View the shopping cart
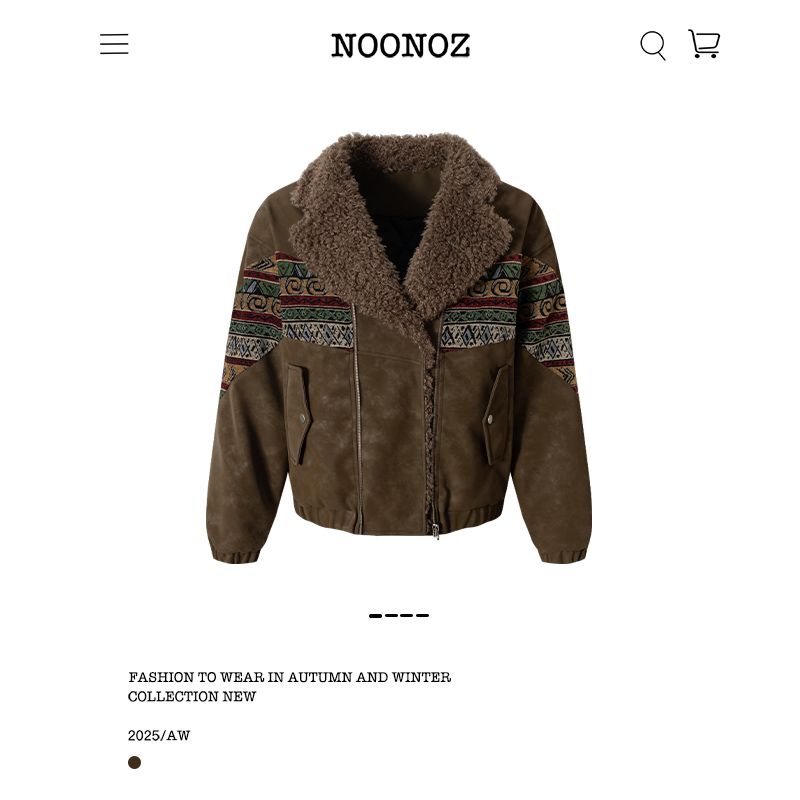This screenshot has height=800, width=800. (x=704, y=44)
